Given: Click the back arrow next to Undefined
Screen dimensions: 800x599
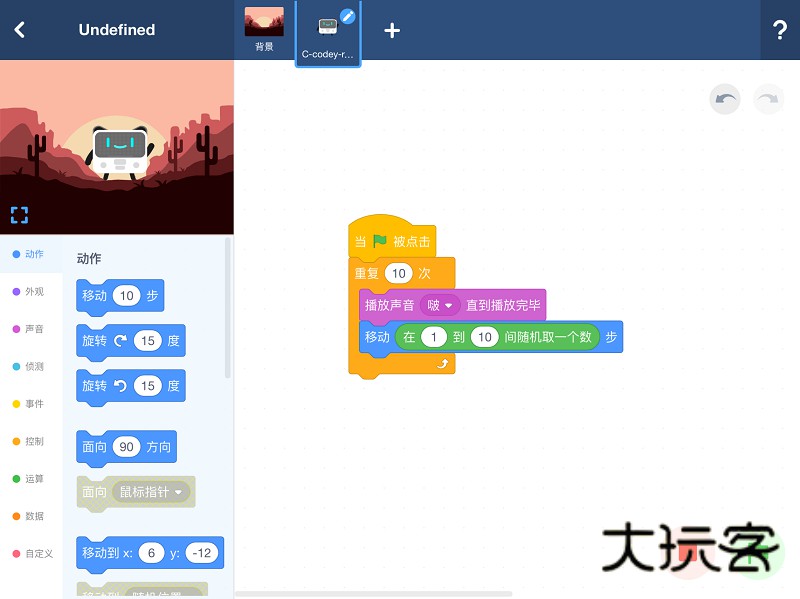Looking at the screenshot, I should pos(21,30).
